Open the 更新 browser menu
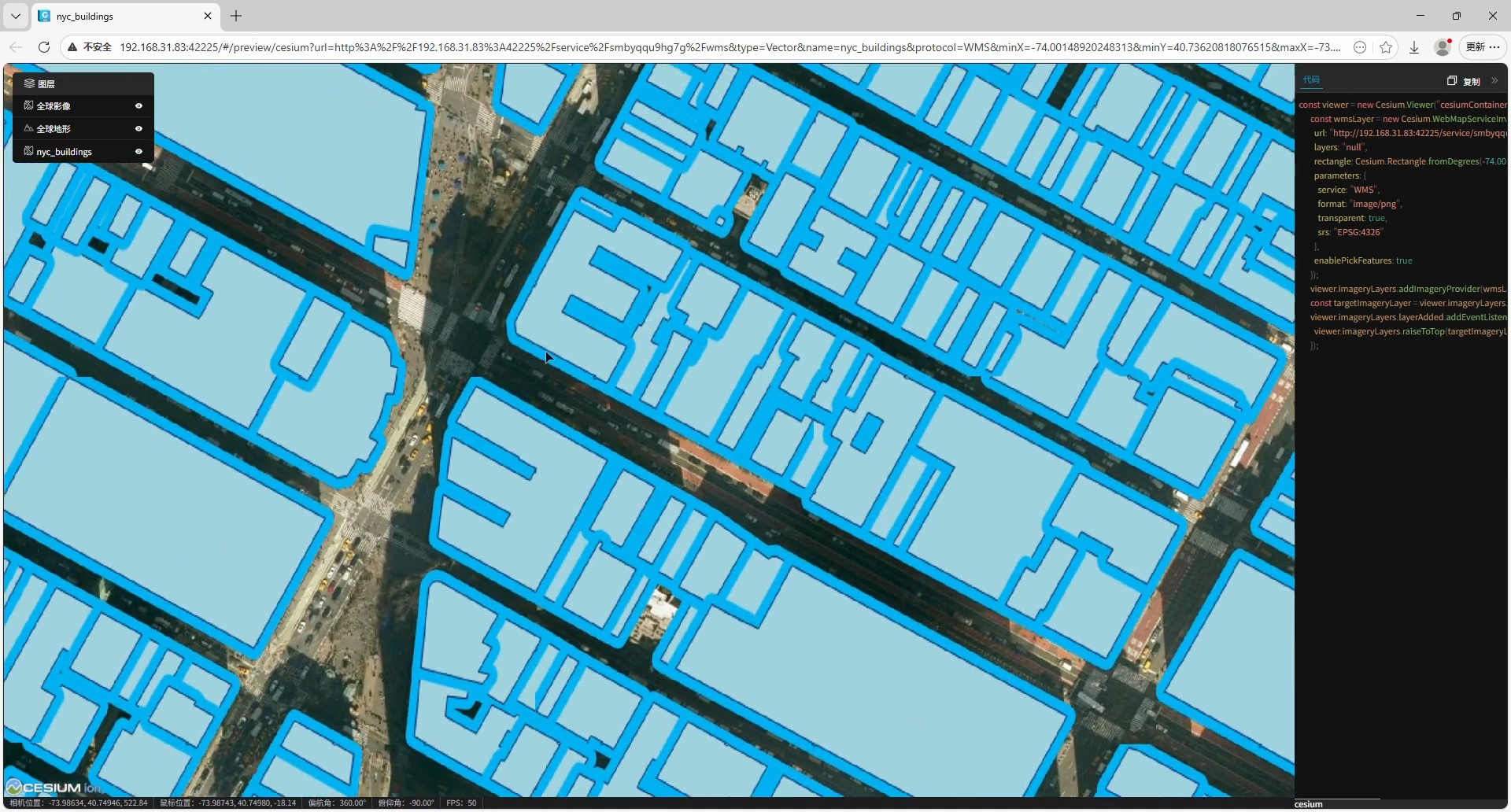1511x812 pixels. coord(1483,47)
